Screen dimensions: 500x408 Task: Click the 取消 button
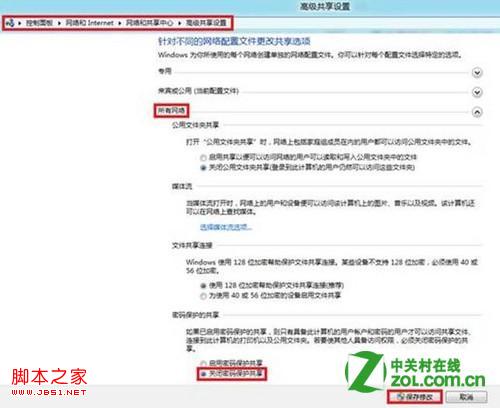pyautogui.click(x=466, y=397)
